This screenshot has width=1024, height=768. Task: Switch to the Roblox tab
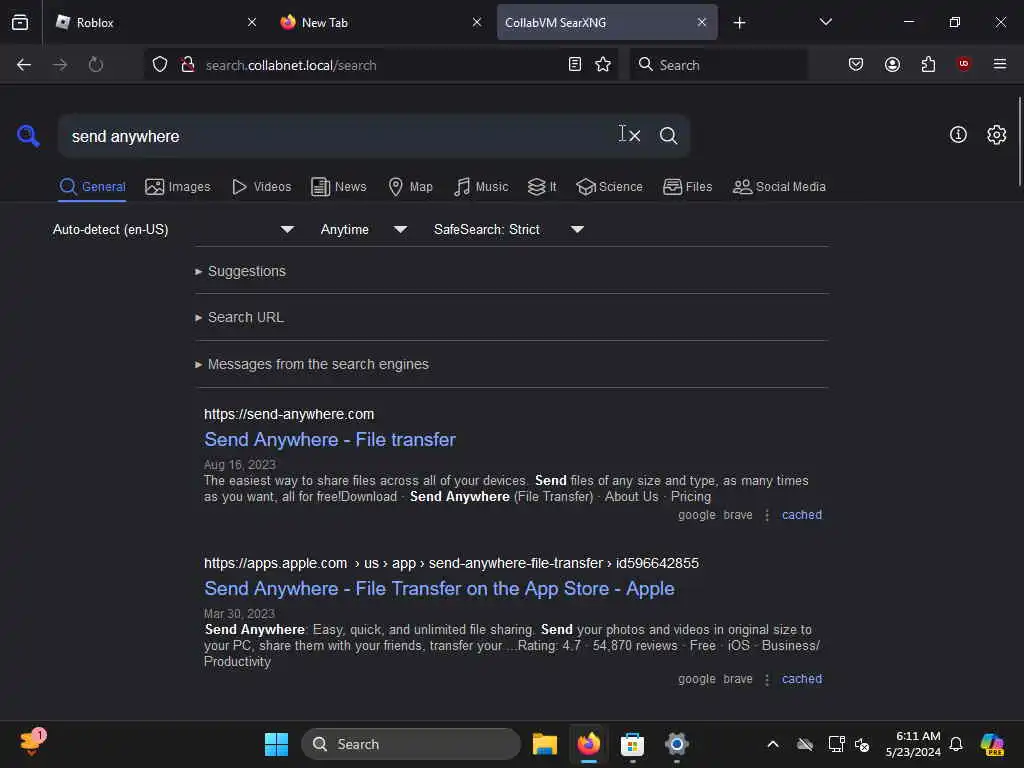157,22
